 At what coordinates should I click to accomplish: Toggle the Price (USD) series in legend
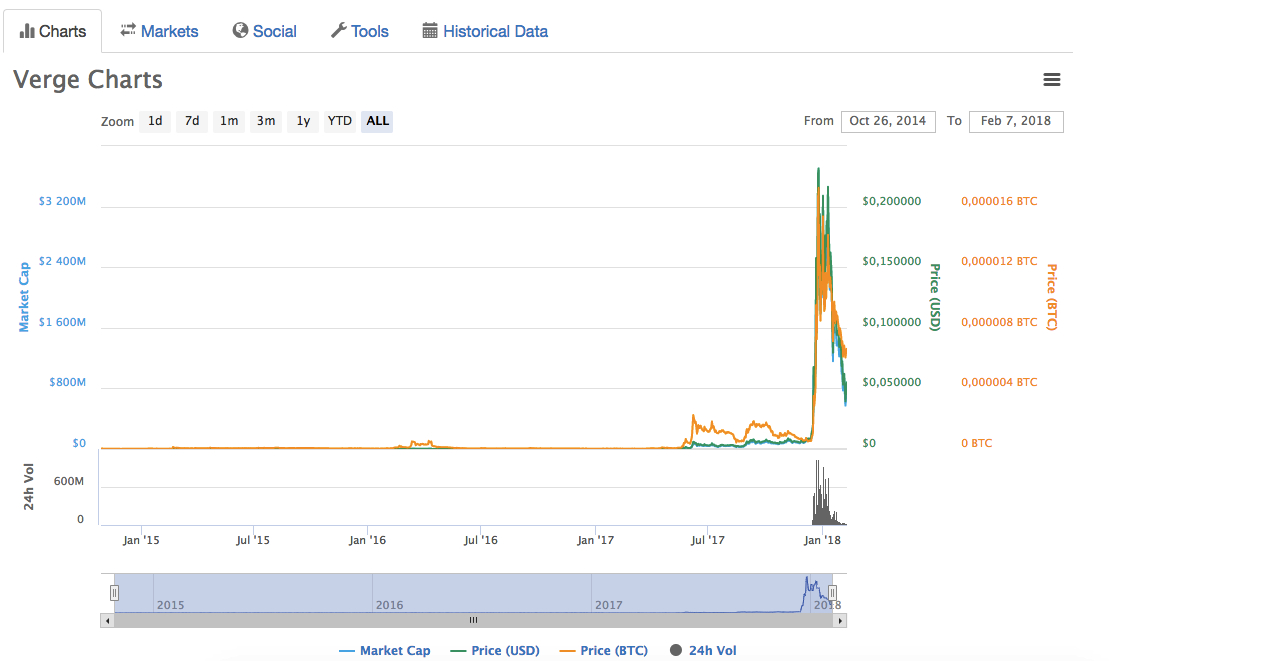[x=495, y=651]
